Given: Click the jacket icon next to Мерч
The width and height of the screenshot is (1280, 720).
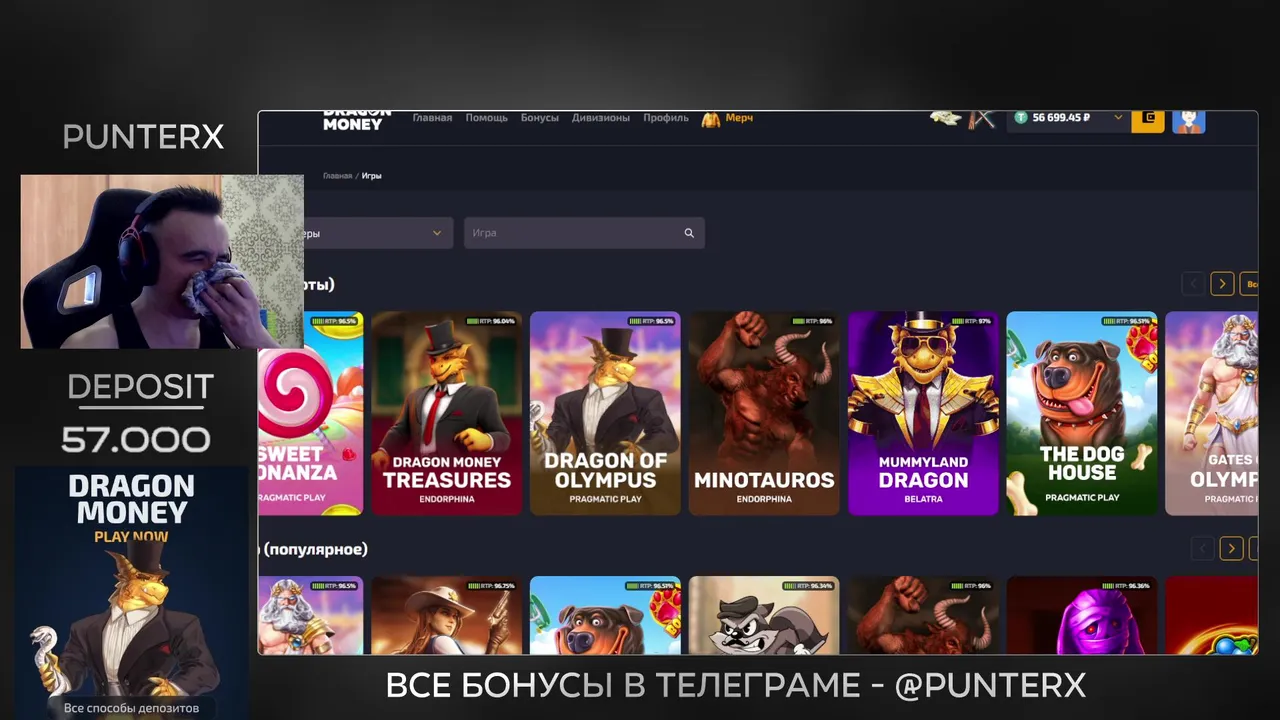Looking at the screenshot, I should 711,119.
